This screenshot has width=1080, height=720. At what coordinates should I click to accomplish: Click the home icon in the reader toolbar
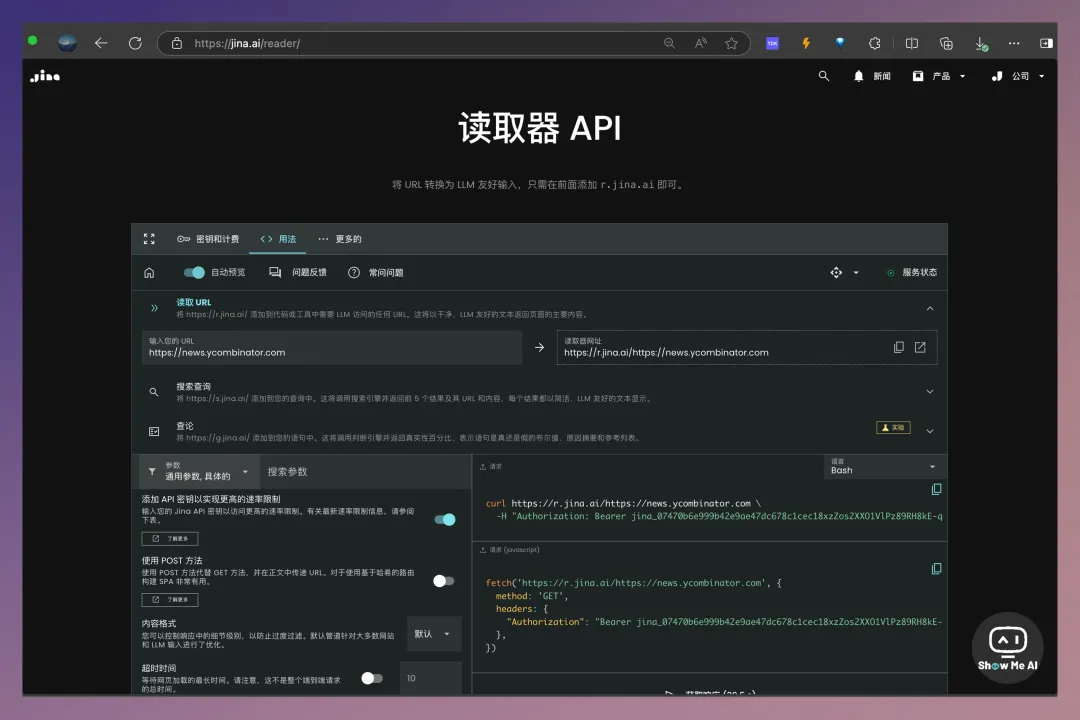[x=149, y=273]
